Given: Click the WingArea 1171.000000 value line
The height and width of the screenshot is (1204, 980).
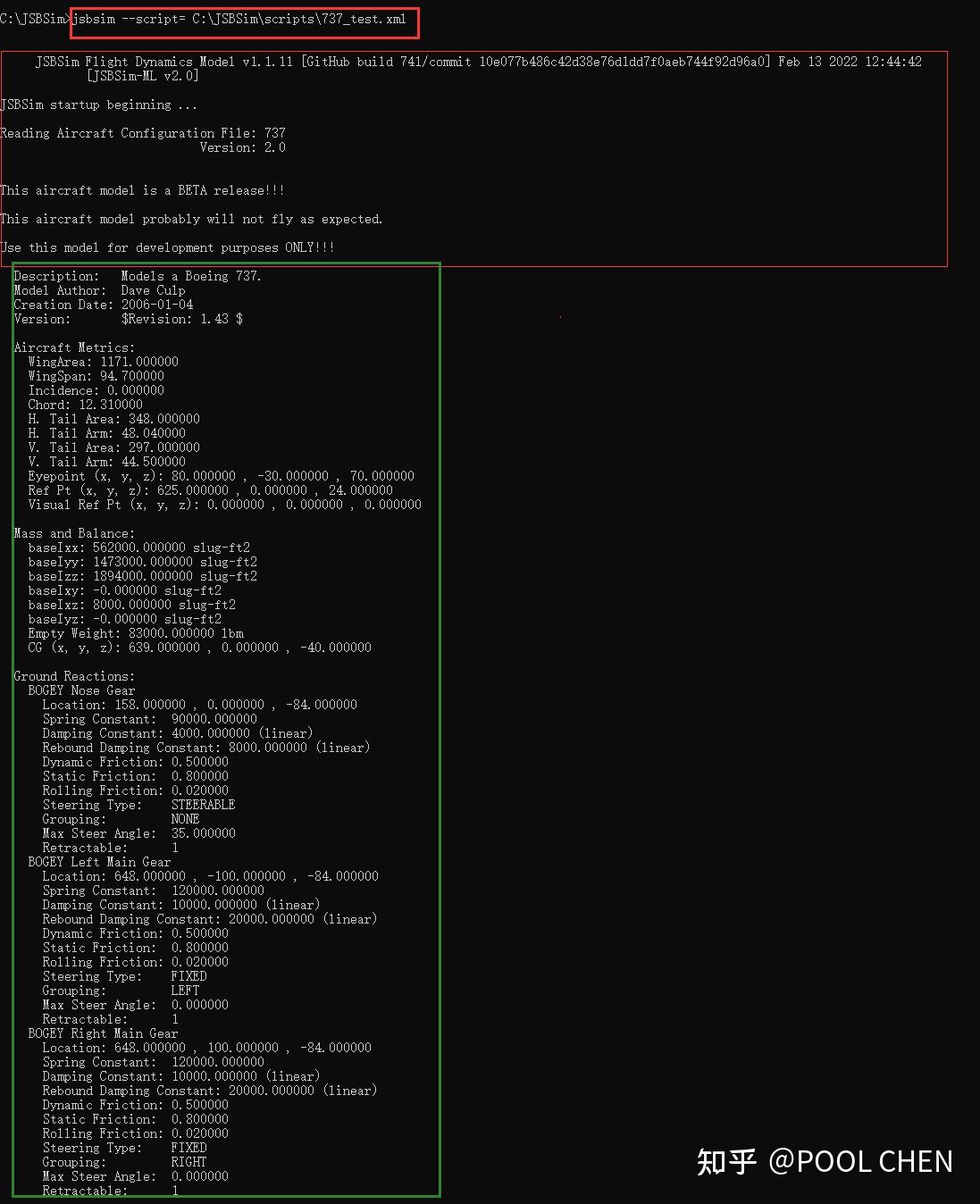Looking at the screenshot, I should coord(103,362).
